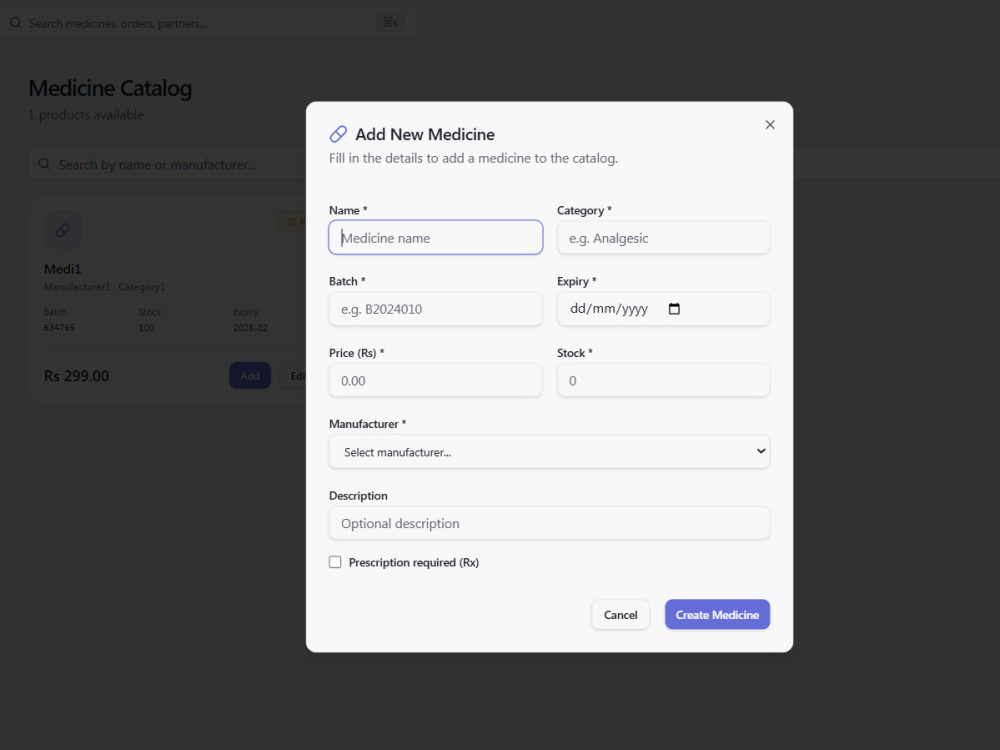Click the dialog subtitle about filling details
This screenshot has width=1000, height=750.
(x=473, y=158)
